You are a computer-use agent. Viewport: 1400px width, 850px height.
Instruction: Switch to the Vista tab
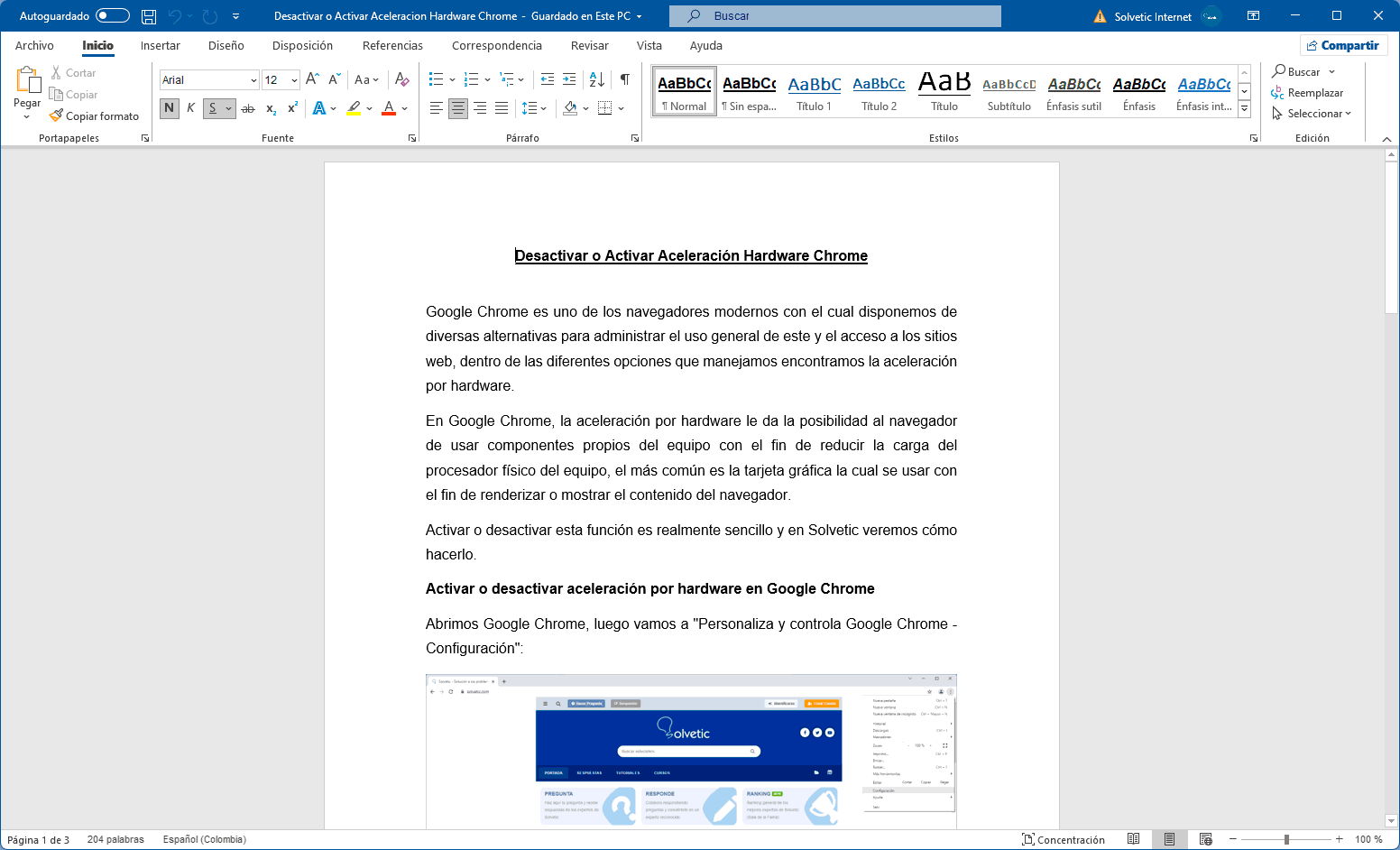[x=649, y=45]
